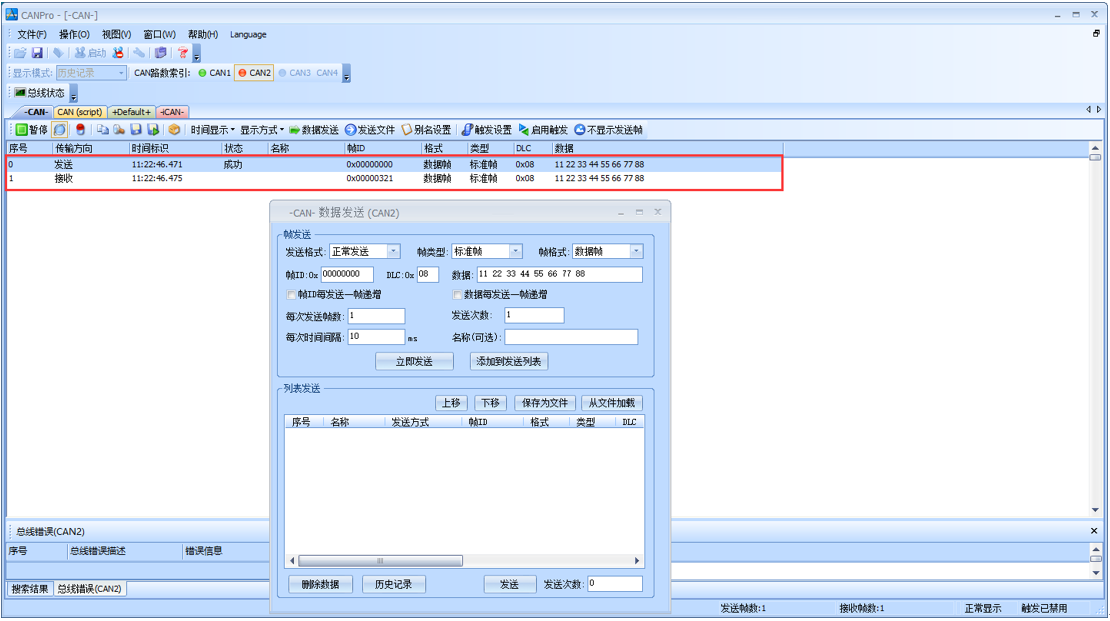
Task: Switch to the CAN (script) tab
Action: [79, 112]
